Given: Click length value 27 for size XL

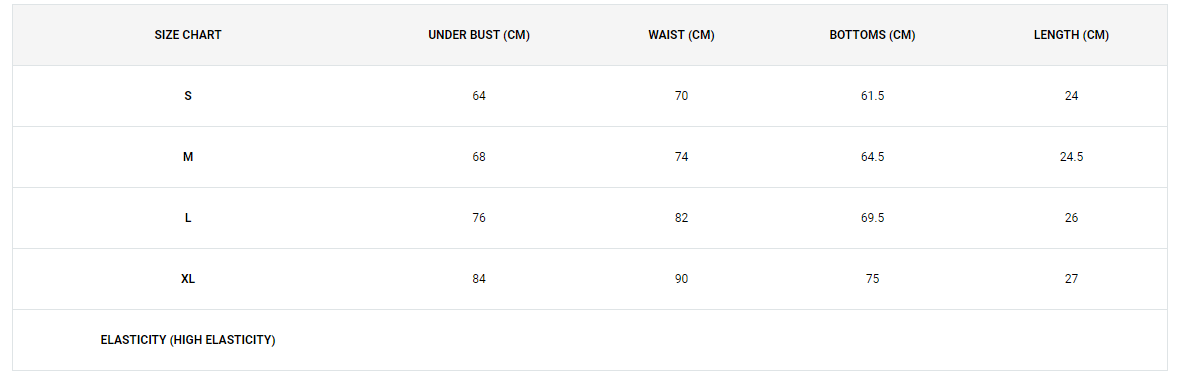Looking at the screenshot, I should tap(1072, 279).
